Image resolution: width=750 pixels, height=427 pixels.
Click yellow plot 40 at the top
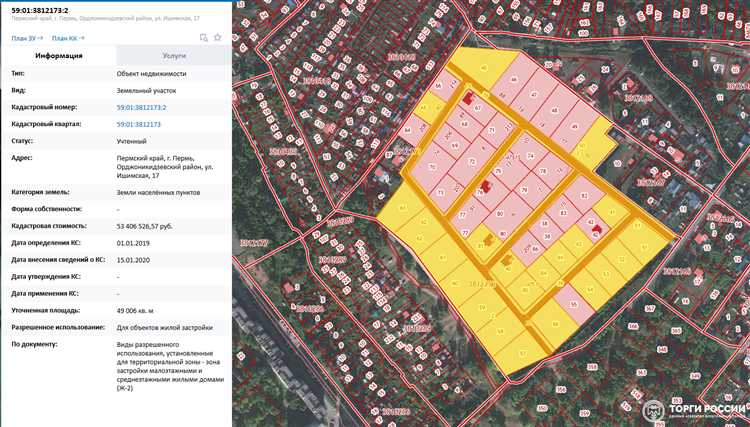point(484,68)
